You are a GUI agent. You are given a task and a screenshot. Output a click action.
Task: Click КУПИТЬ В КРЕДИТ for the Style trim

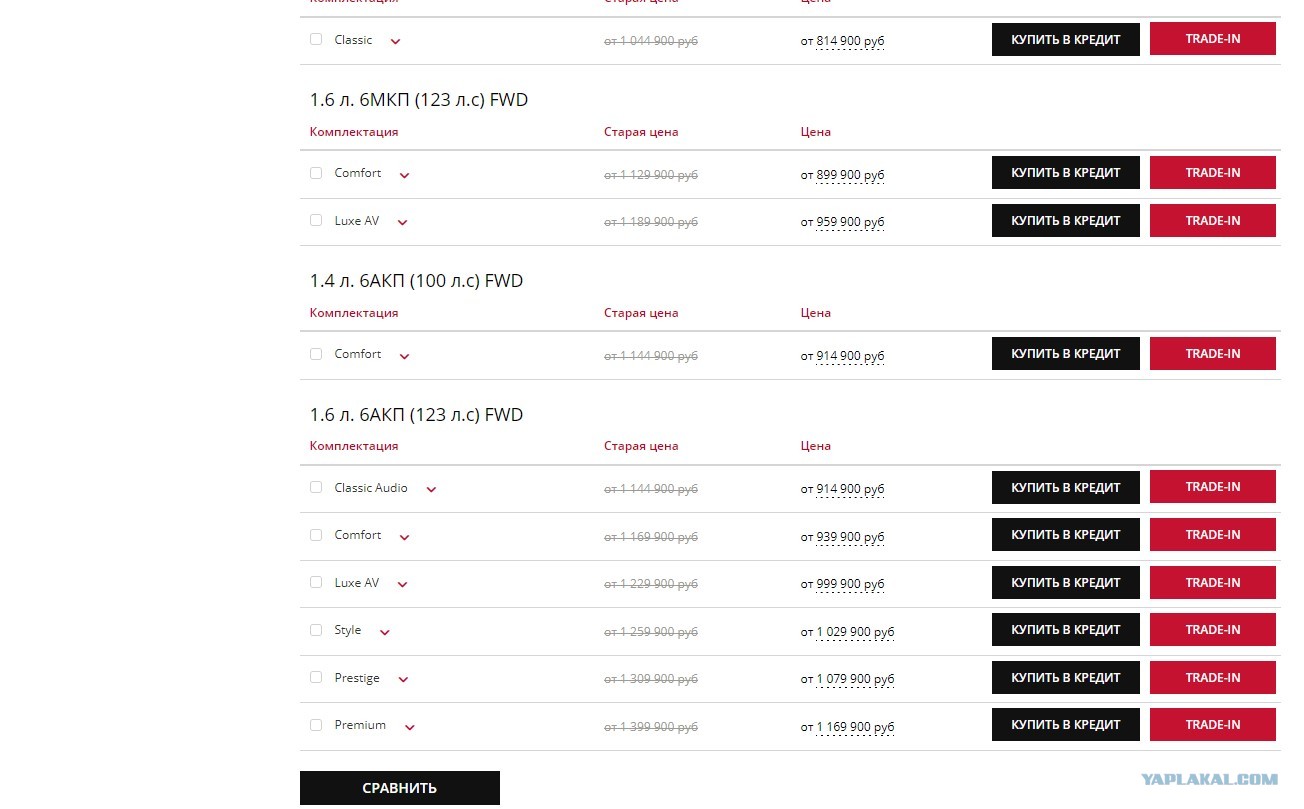click(1066, 630)
